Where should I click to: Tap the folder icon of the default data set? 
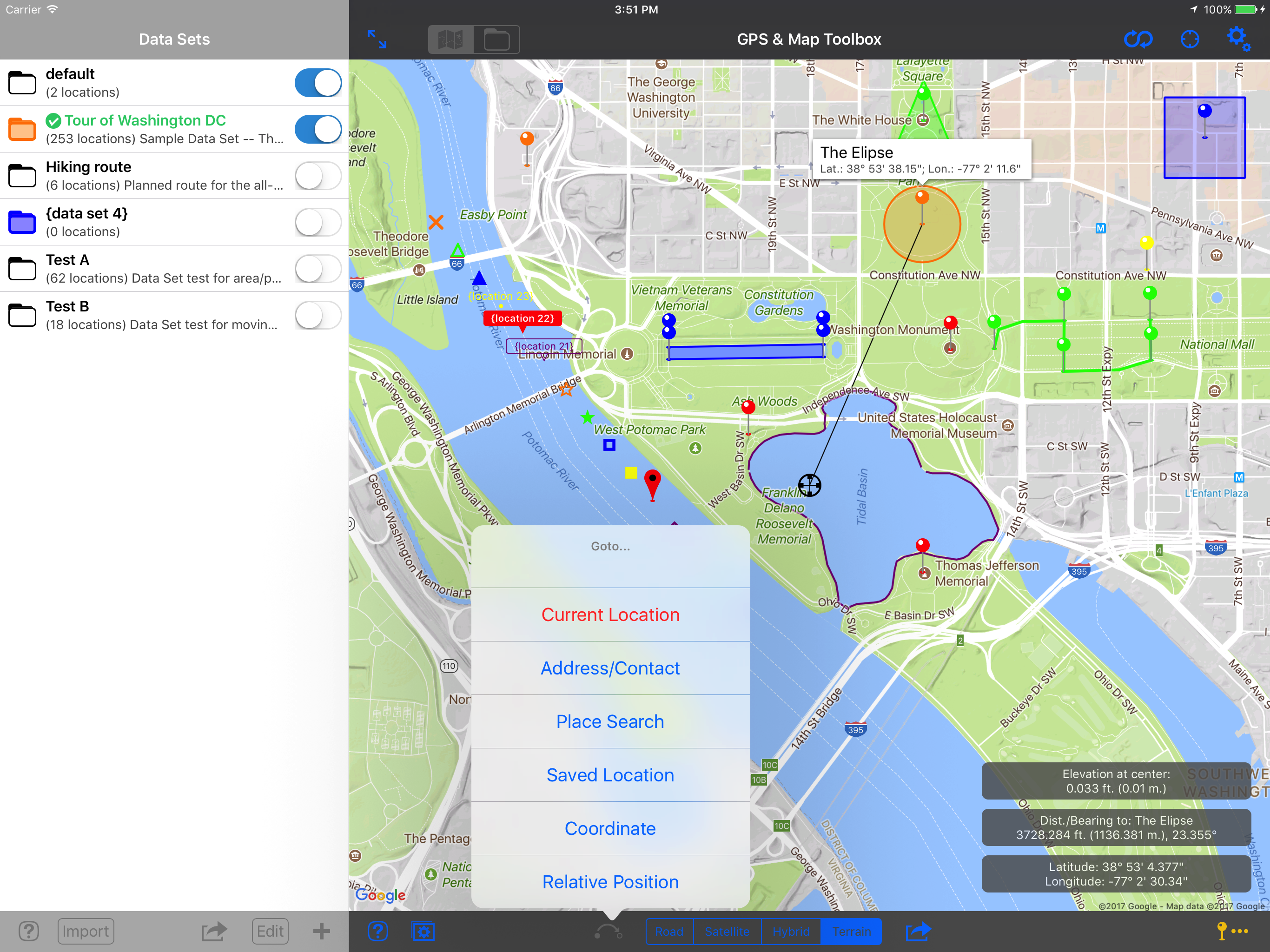[x=22, y=82]
